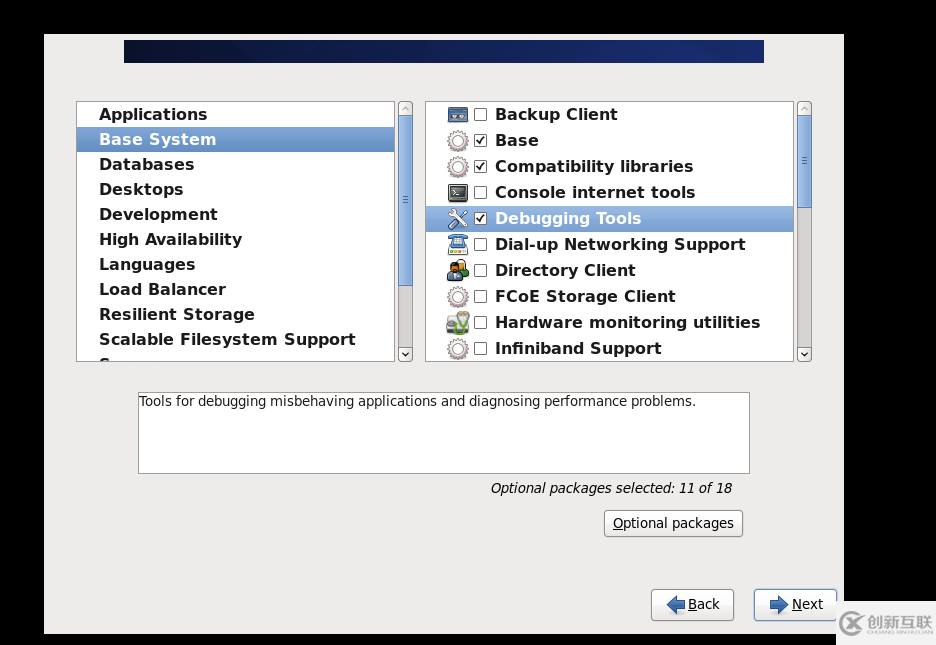The image size is (936, 645).
Task: Click the gear icon beside Compatibility libraries
Action: point(458,166)
